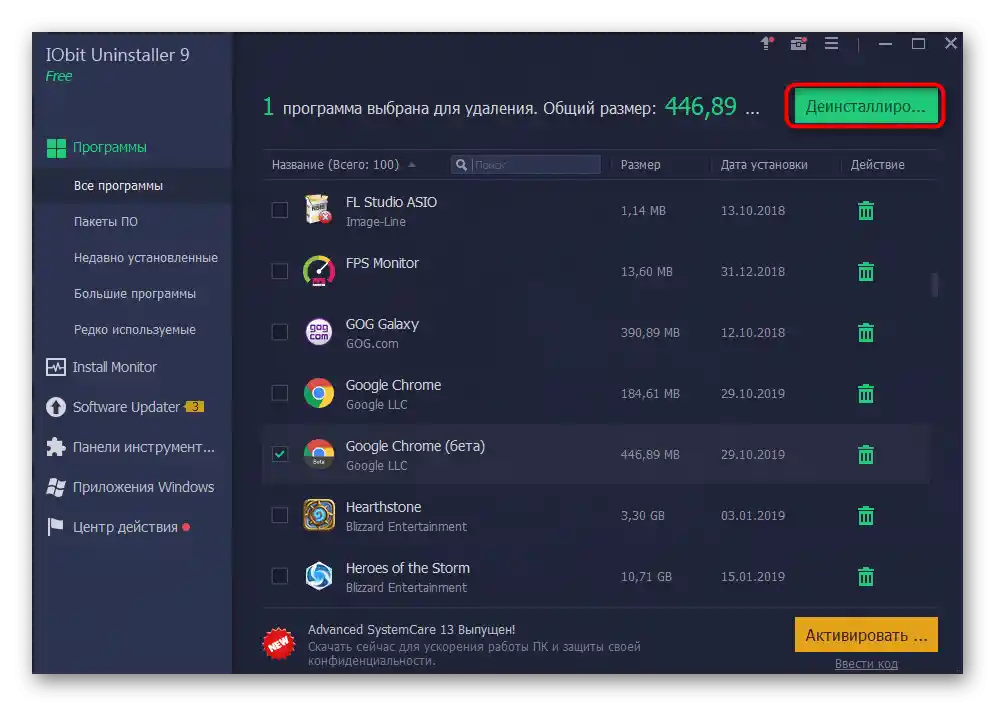The image size is (995, 706).
Task: Open the toolbox icon in title bar
Action: coord(798,43)
